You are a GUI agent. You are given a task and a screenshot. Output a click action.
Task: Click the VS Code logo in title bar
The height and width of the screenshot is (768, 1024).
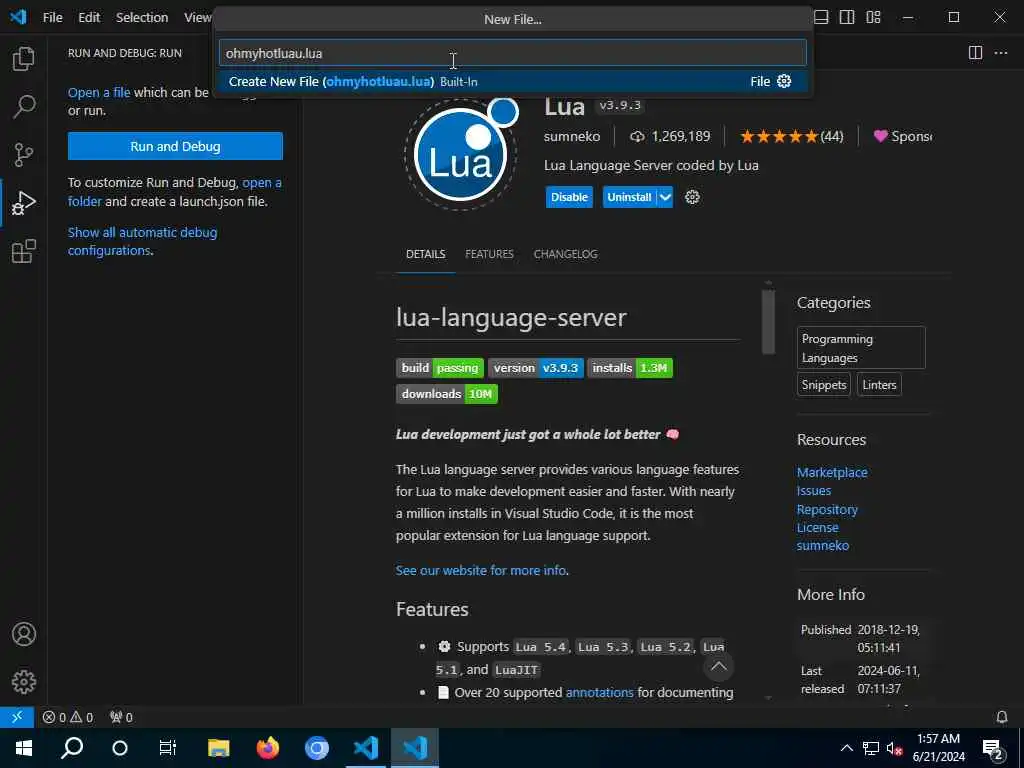point(18,17)
